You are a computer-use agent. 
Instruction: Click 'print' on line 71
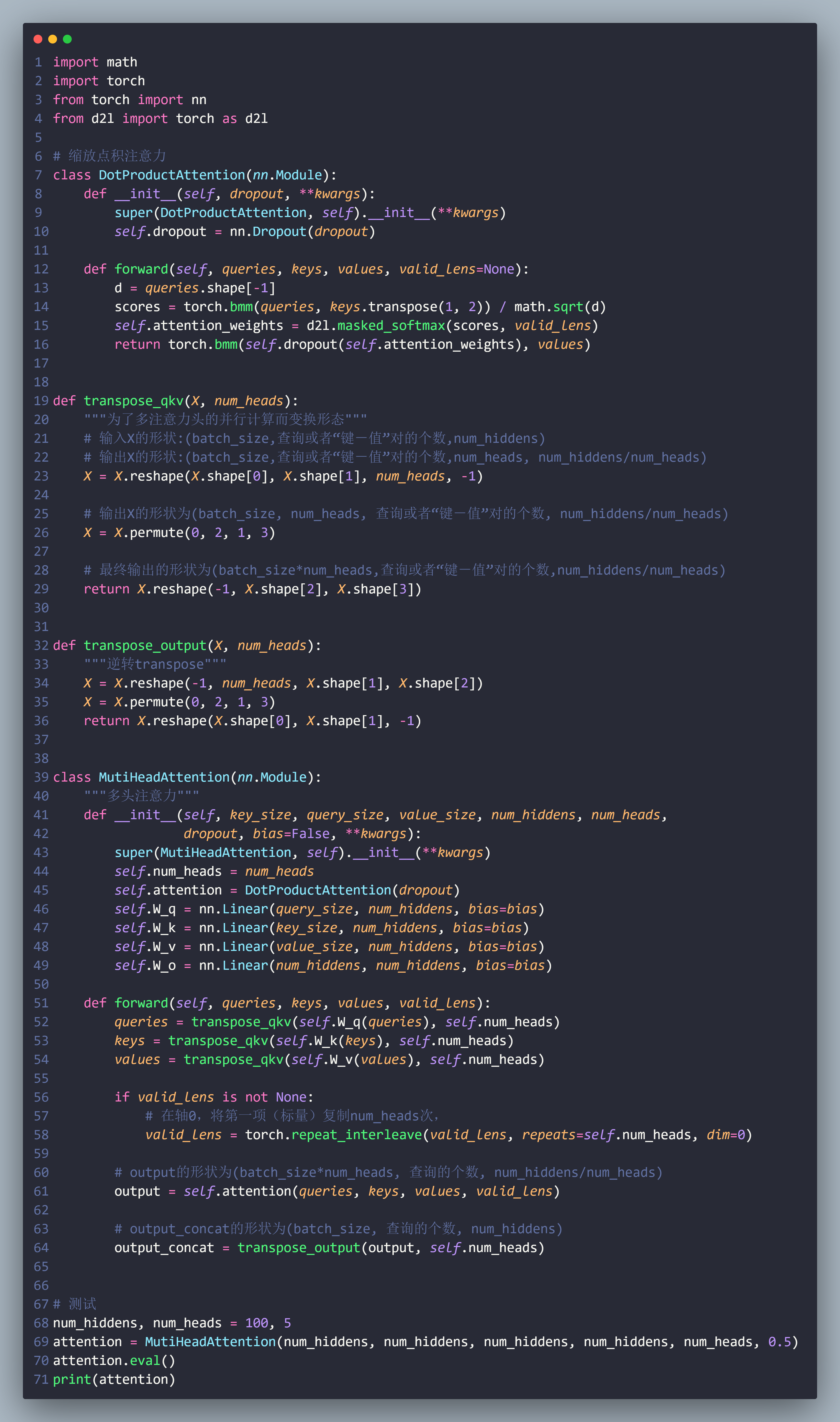72,1380
